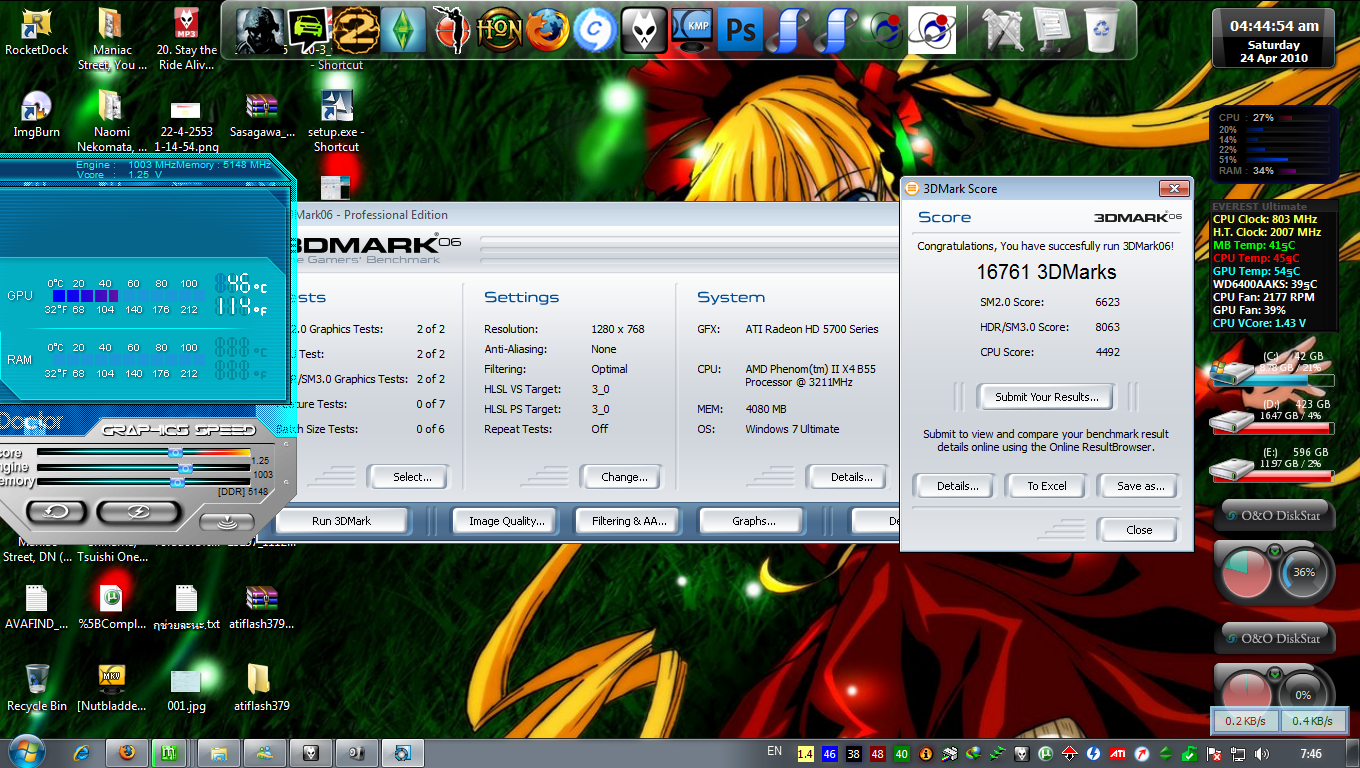1360x768 pixels.
Task: Click the taskbar clock showing 7:46
Action: click(1311, 753)
